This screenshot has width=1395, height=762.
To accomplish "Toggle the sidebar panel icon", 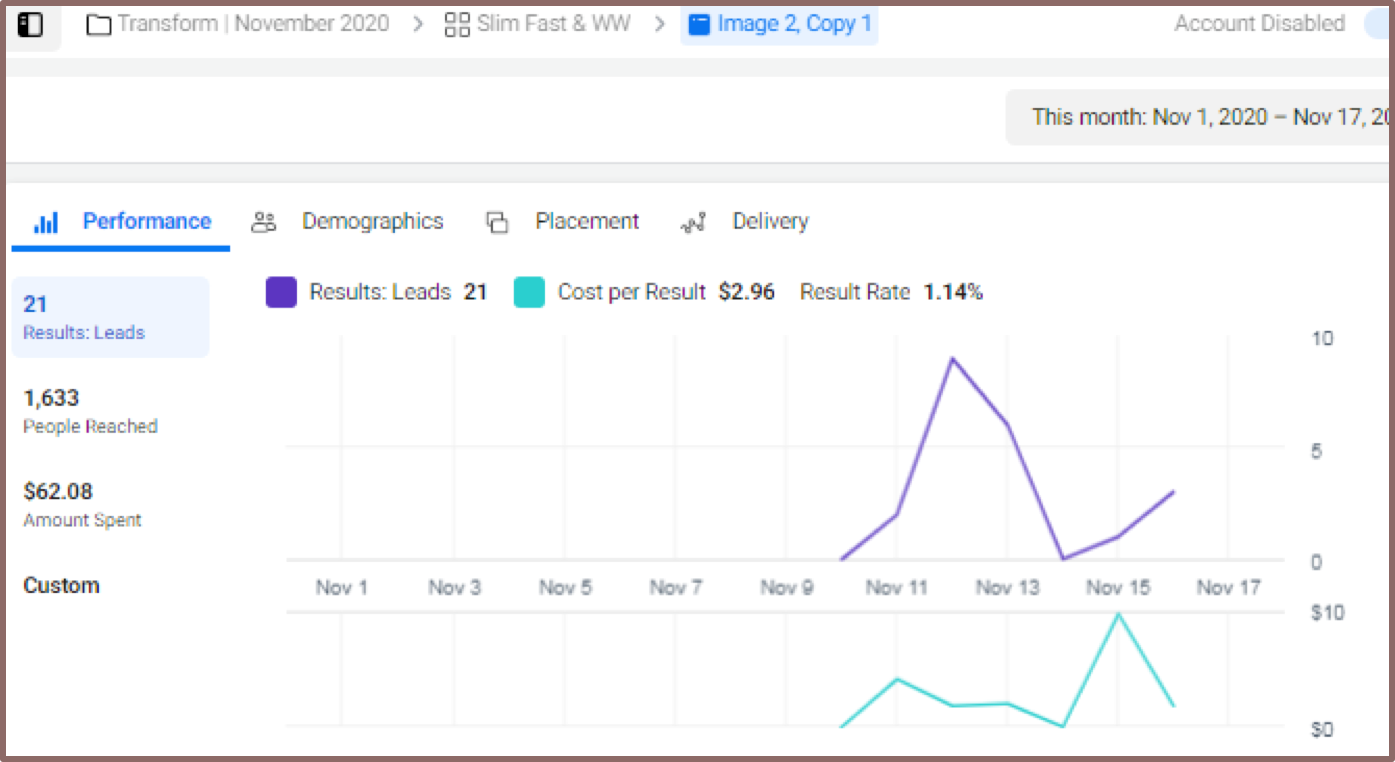I will (30, 25).
